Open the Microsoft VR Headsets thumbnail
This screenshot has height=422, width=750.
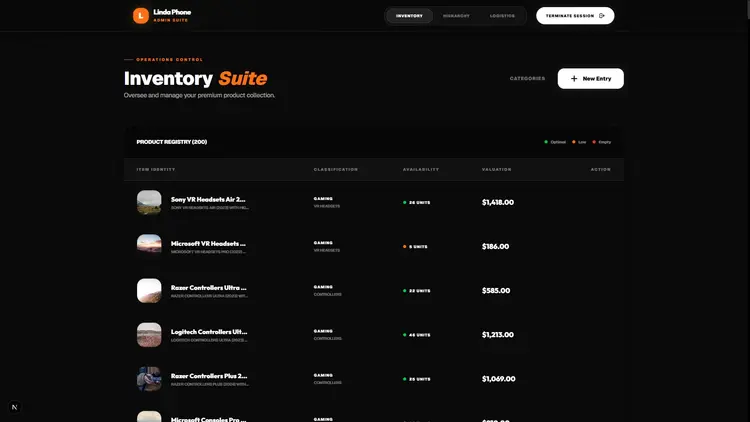coord(149,246)
